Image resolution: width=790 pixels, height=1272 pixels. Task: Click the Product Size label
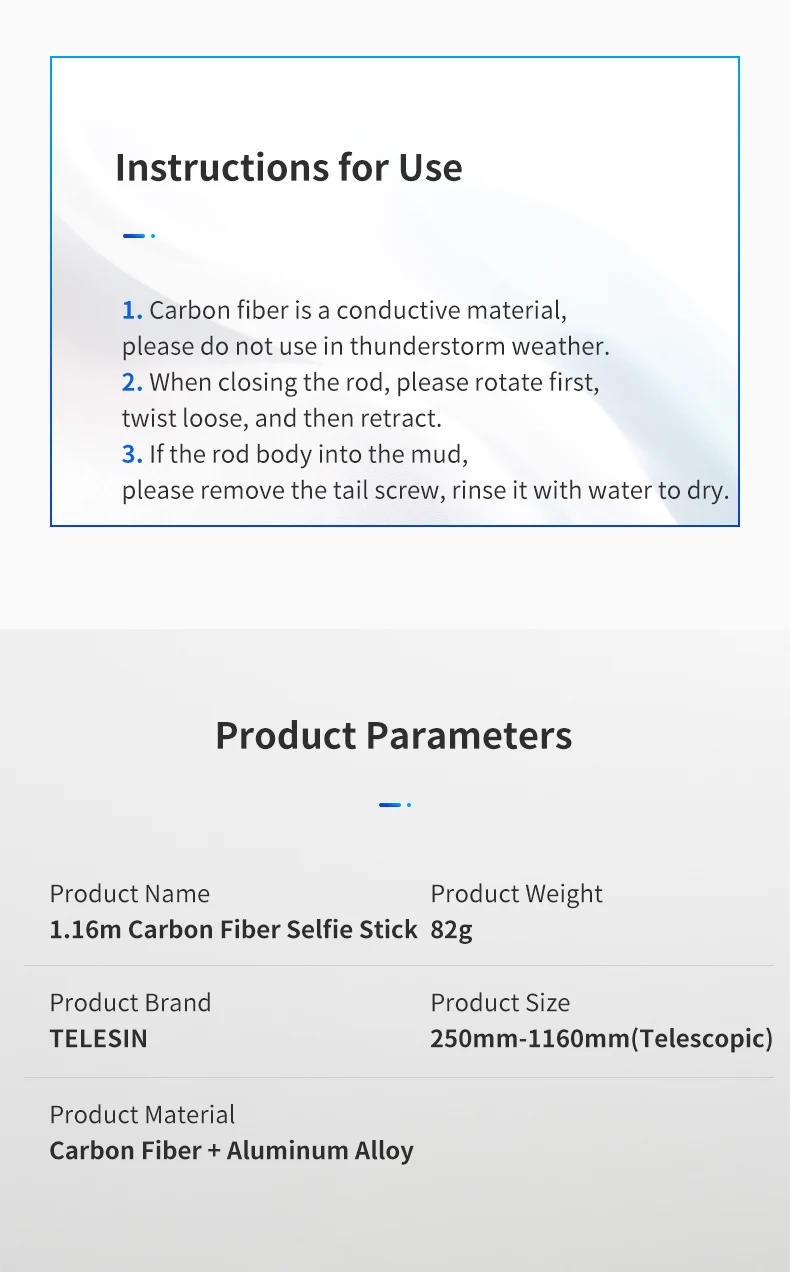[x=500, y=1003]
